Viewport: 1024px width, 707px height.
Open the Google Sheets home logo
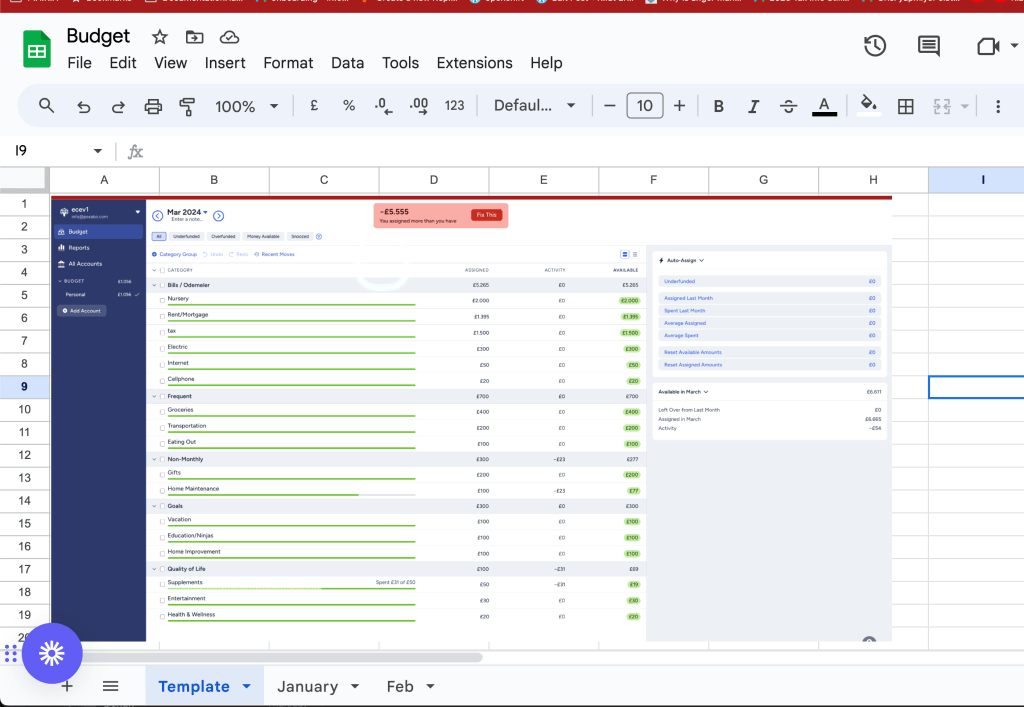pos(37,49)
